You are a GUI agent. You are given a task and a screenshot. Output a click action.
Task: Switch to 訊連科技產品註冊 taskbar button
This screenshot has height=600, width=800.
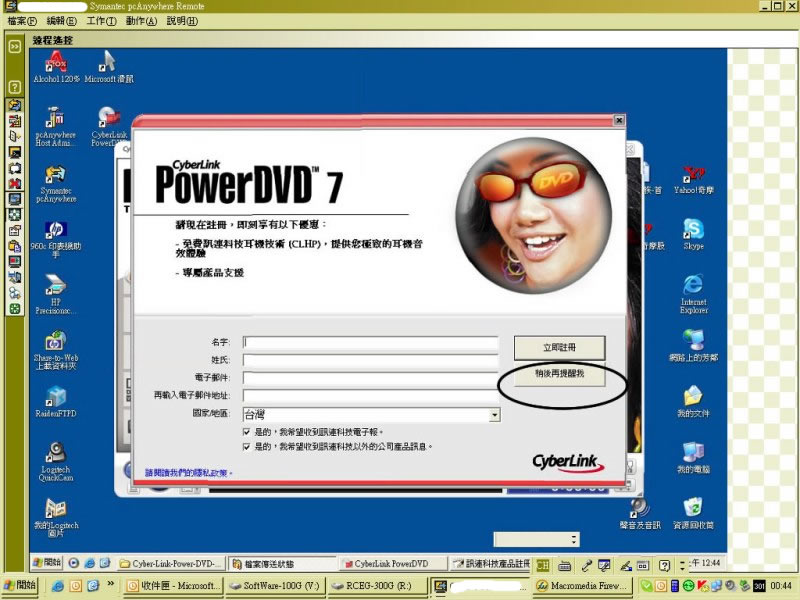491,564
